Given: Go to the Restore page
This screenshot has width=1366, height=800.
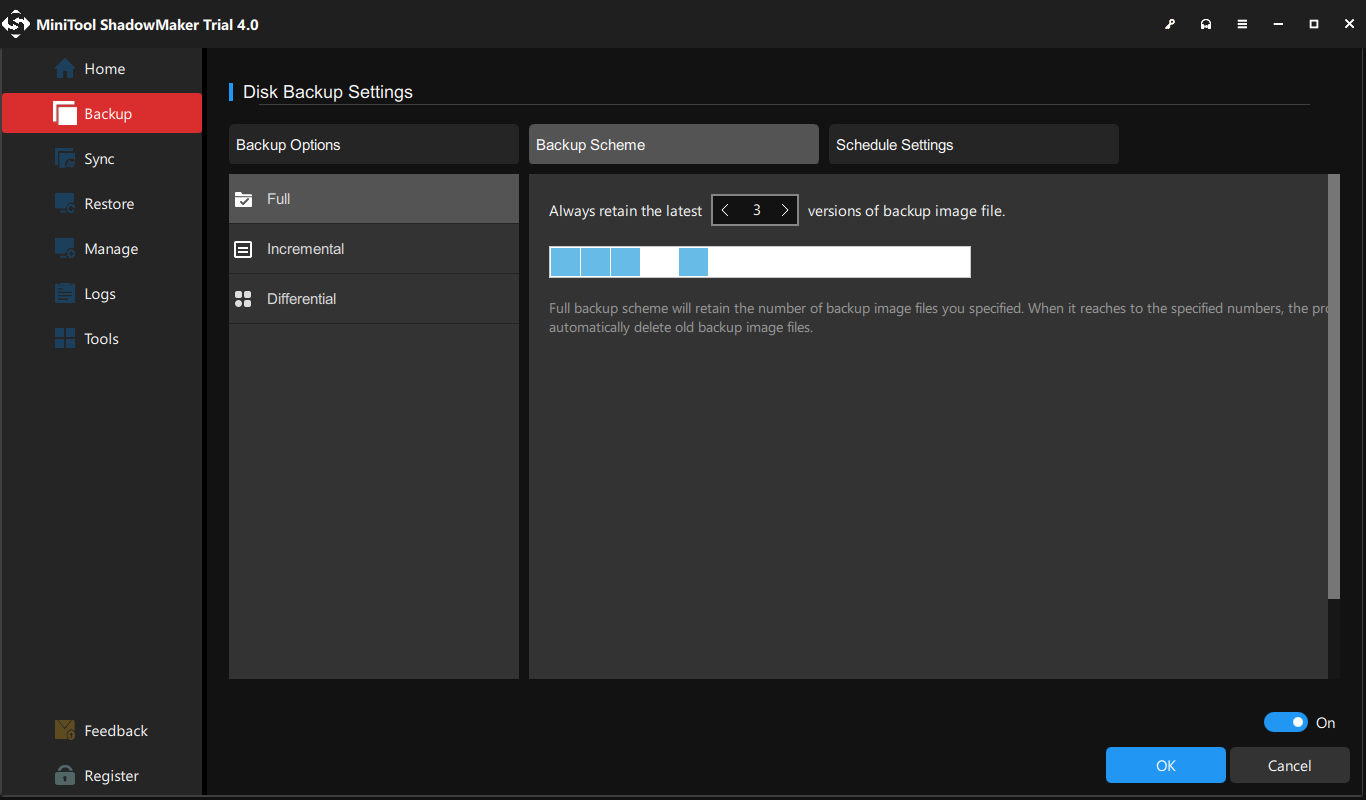Looking at the screenshot, I should 102,204.
